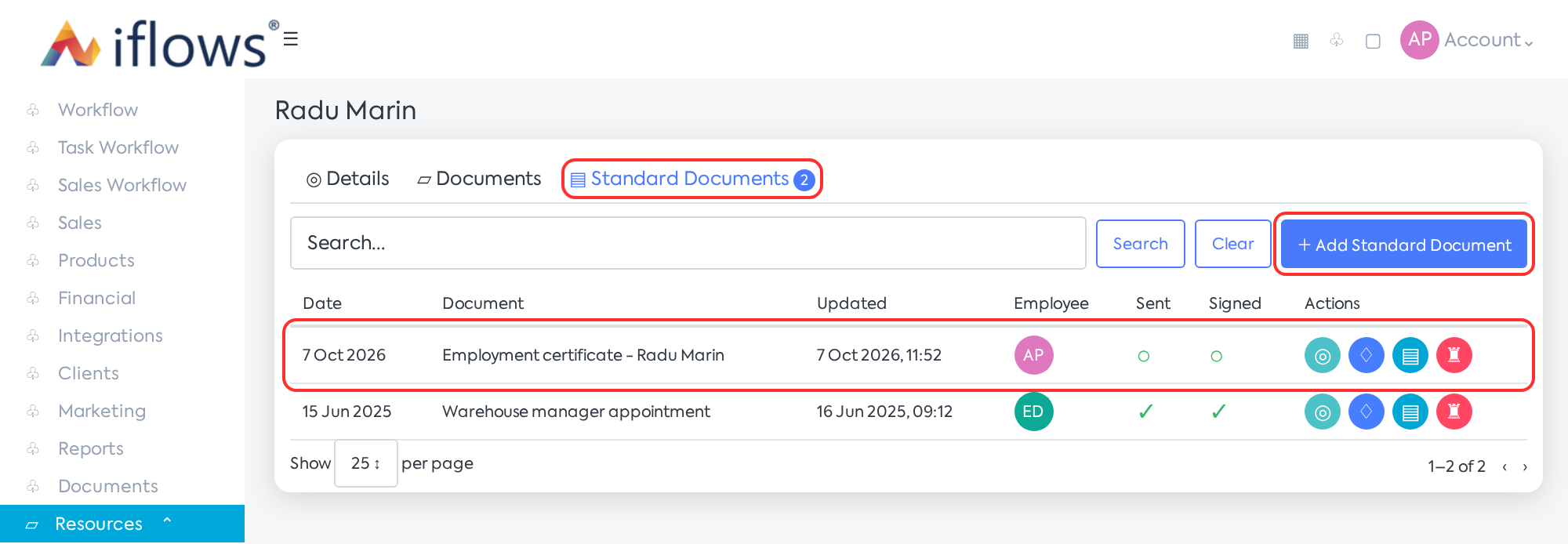The width and height of the screenshot is (1568, 544).
Task: Click the Clear button
Action: [1232, 244]
